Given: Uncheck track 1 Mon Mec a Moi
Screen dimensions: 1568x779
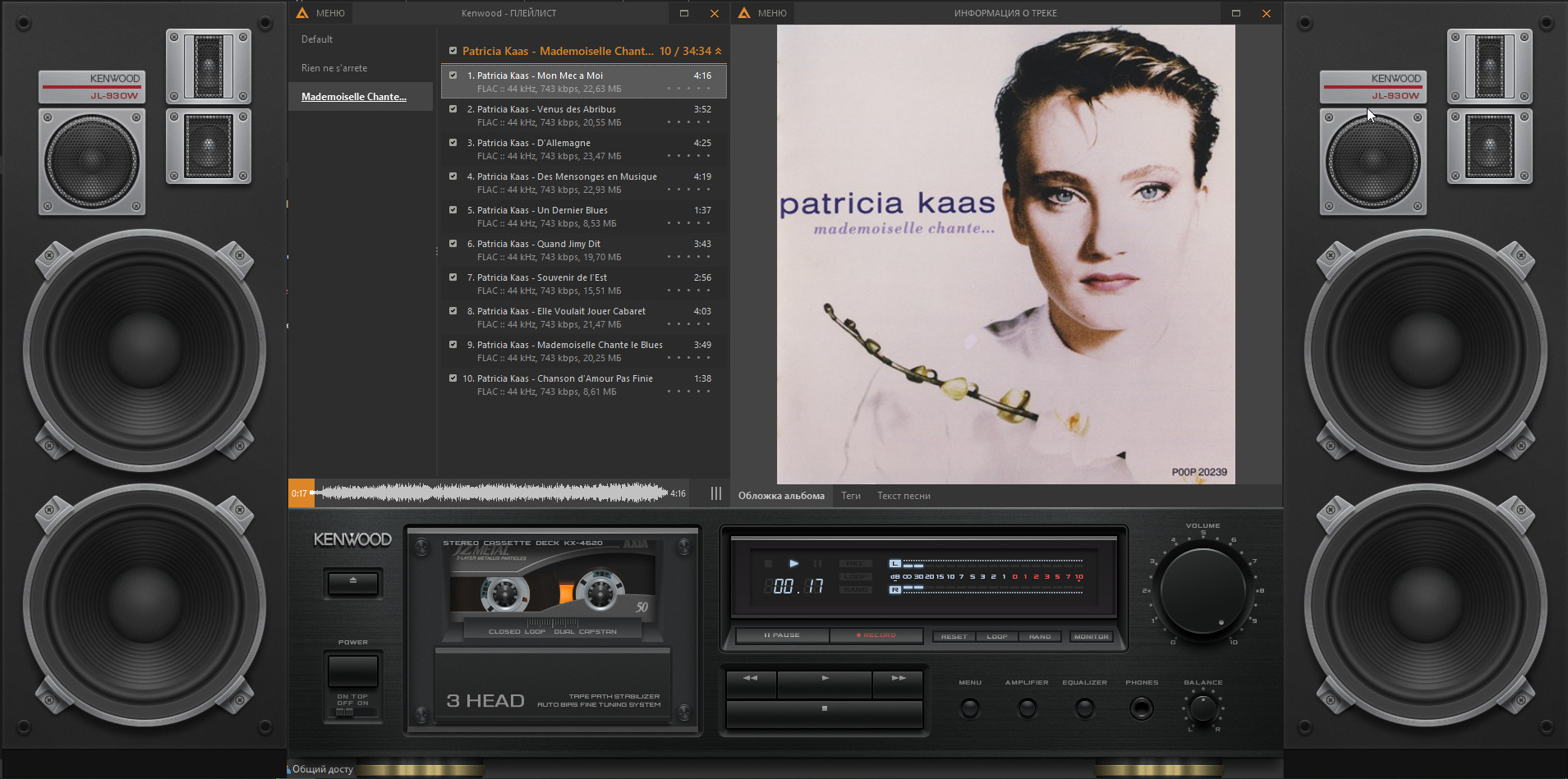Looking at the screenshot, I should [x=453, y=76].
